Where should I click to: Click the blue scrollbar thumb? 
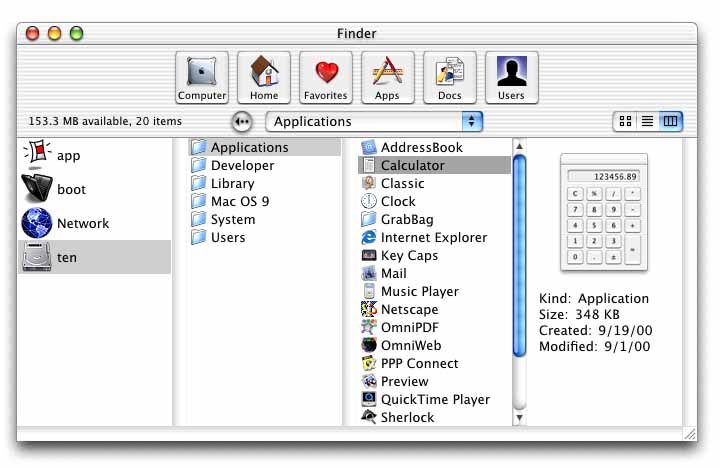tap(519, 256)
